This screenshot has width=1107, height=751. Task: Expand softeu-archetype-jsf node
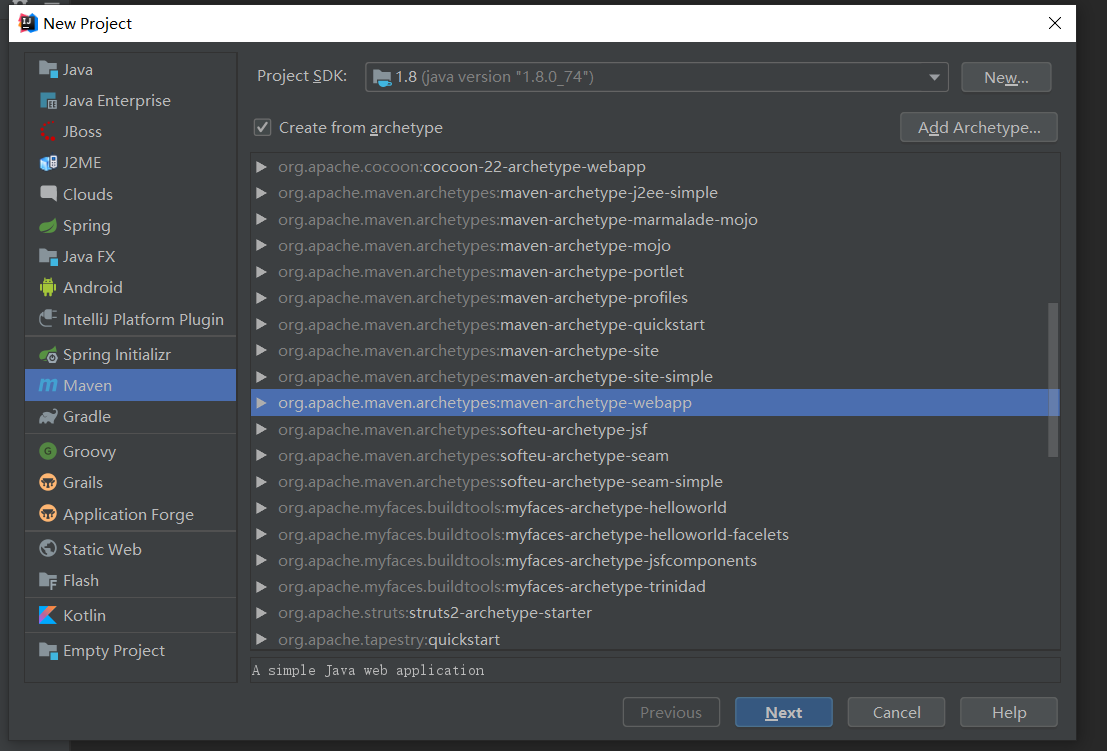click(261, 429)
